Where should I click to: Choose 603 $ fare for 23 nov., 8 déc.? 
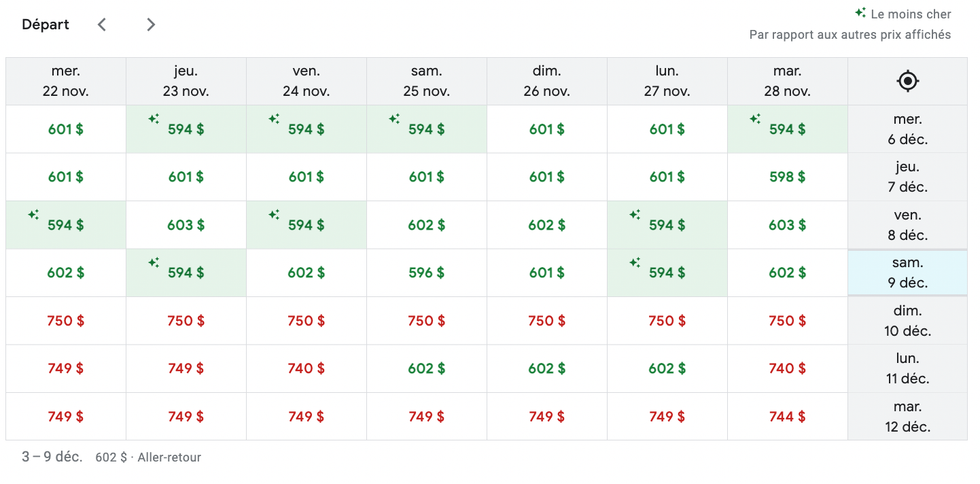pos(186,225)
